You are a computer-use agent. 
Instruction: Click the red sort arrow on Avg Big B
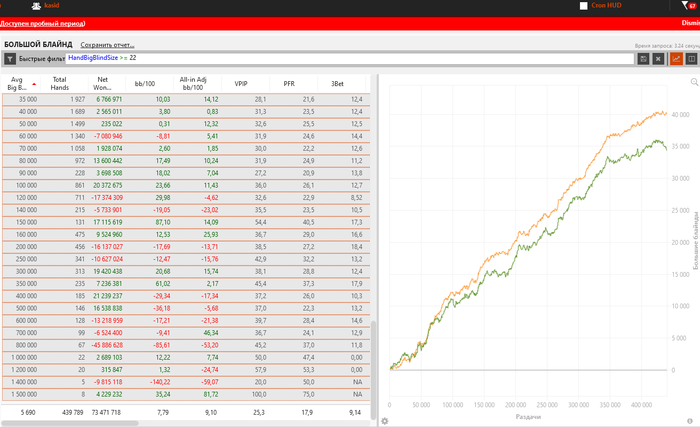tap(34, 84)
